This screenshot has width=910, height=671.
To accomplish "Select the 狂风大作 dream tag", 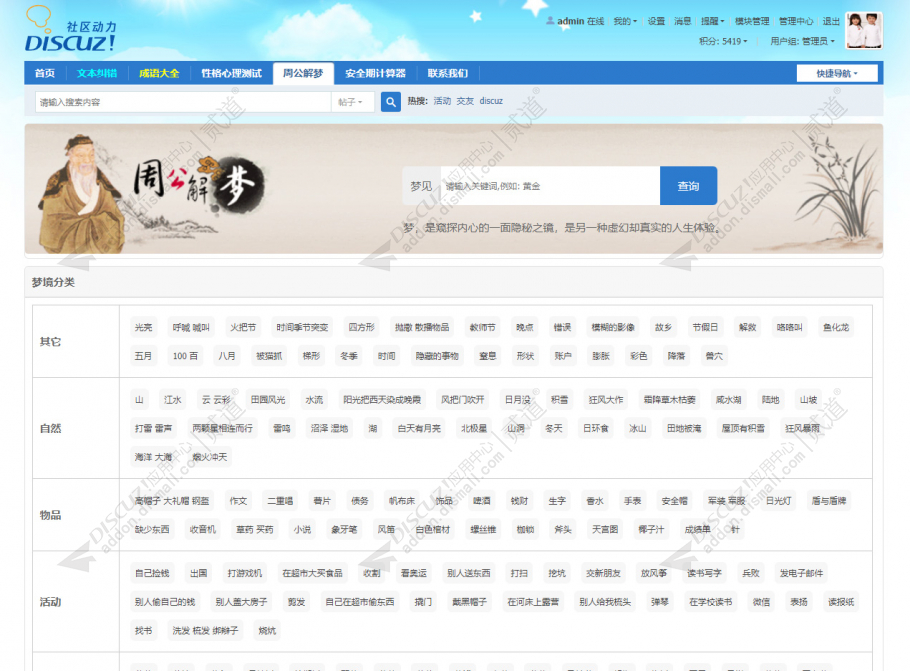I will (606, 400).
